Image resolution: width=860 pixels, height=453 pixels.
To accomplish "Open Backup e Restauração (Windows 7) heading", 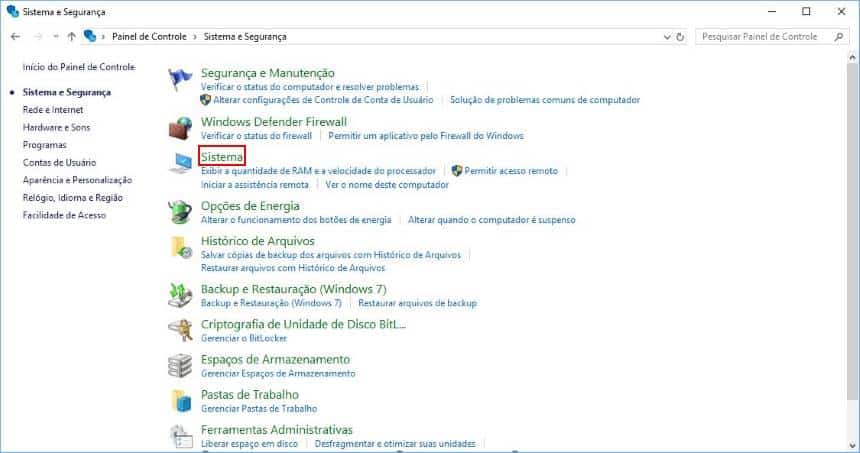I will (293, 289).
